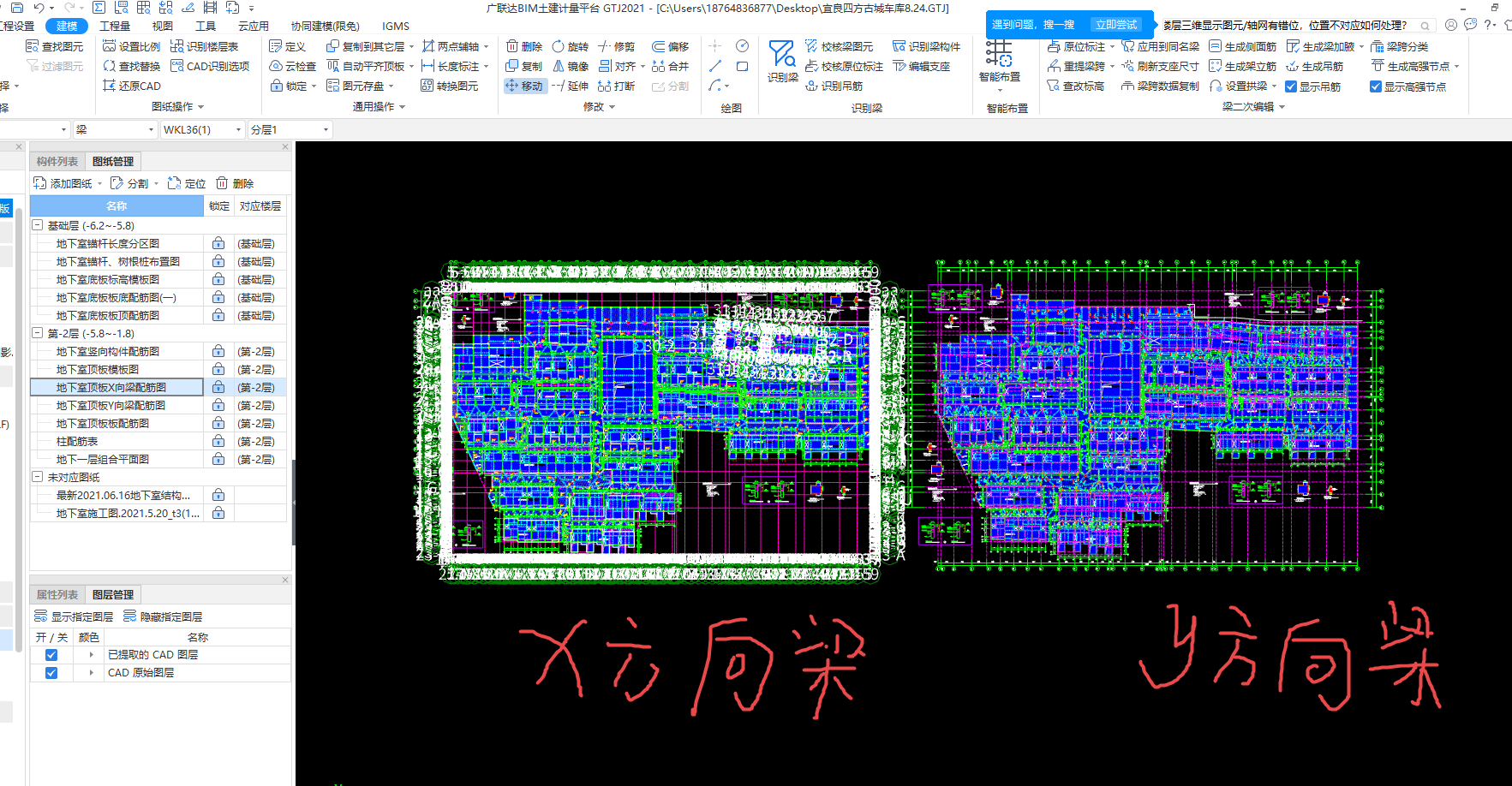Select the 转换图元 convert tool
The height and width of the screenshot is (786, 1512).
pos(450,86)
